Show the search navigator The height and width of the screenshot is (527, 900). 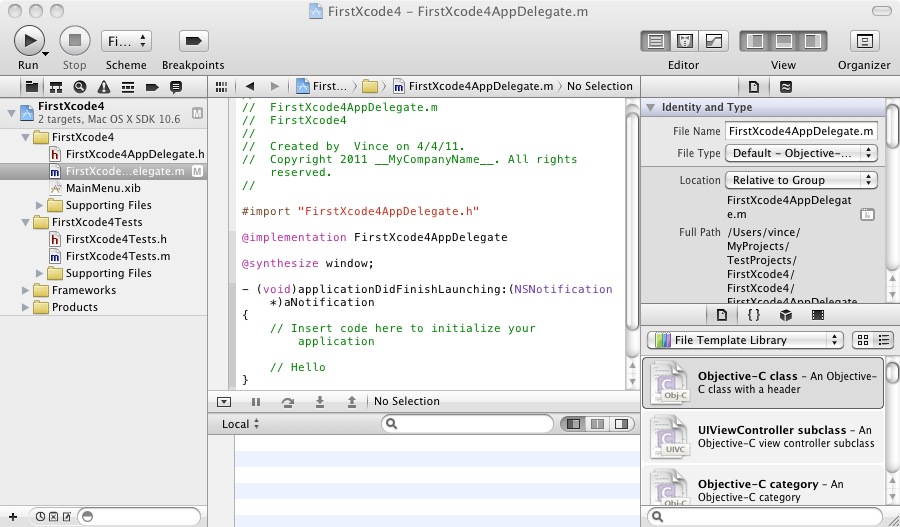tap(79, 87)
